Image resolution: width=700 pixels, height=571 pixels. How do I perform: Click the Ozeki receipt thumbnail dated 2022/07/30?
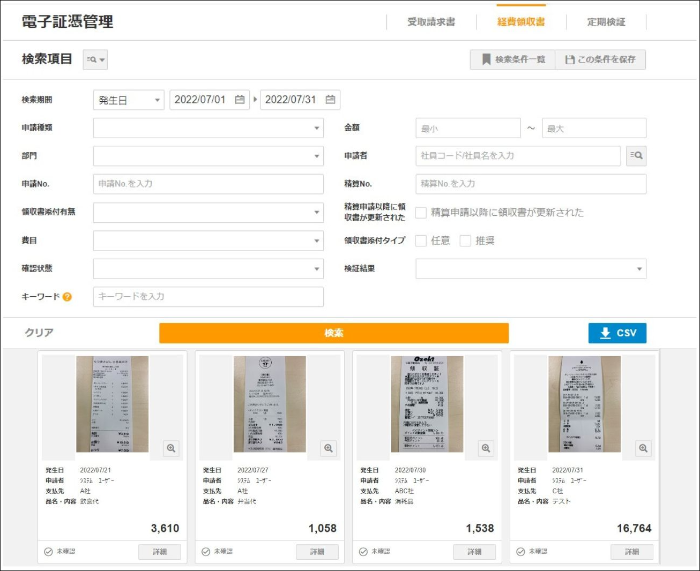(x=427, y=404)
